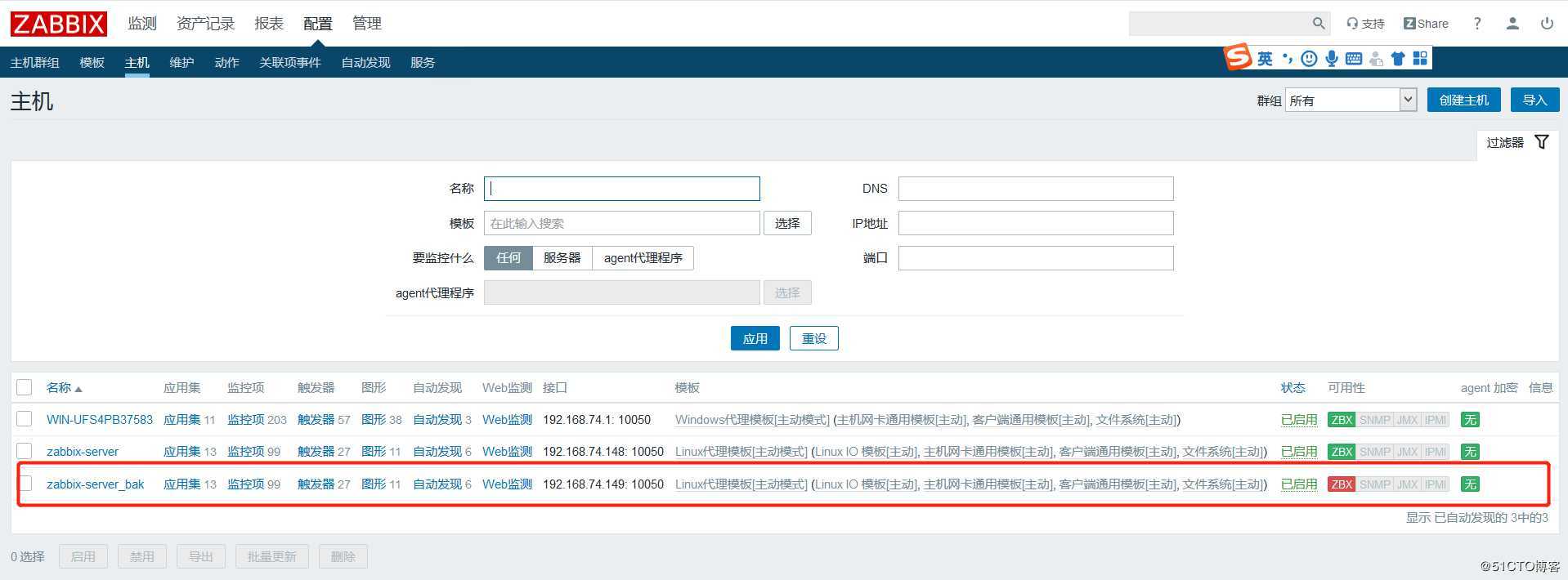Open the 群组 dropdown showing 所有

click(1351, 100)
